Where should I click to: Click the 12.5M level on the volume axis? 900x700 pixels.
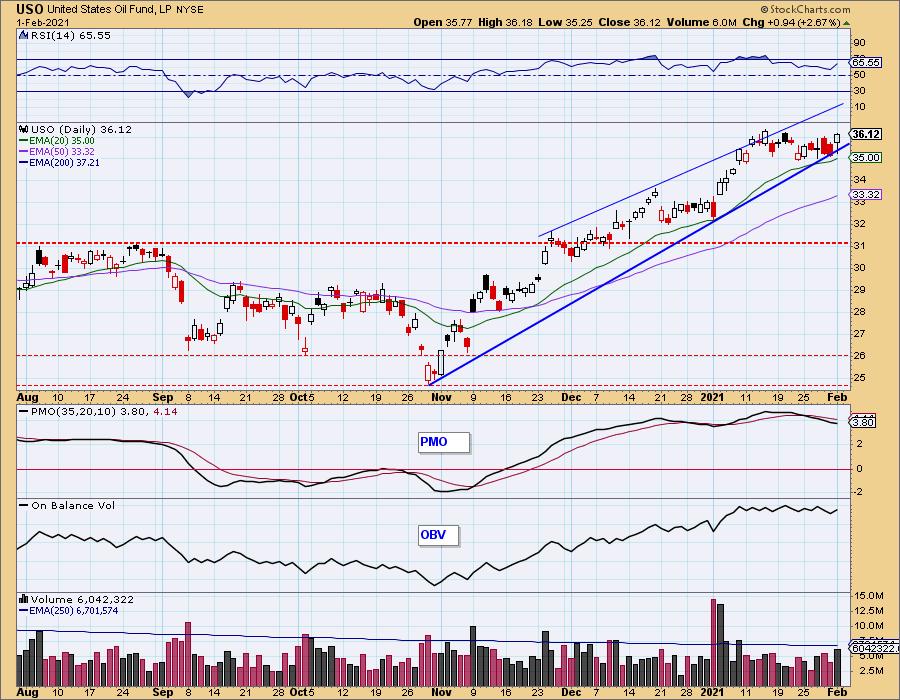pos(868,611)
